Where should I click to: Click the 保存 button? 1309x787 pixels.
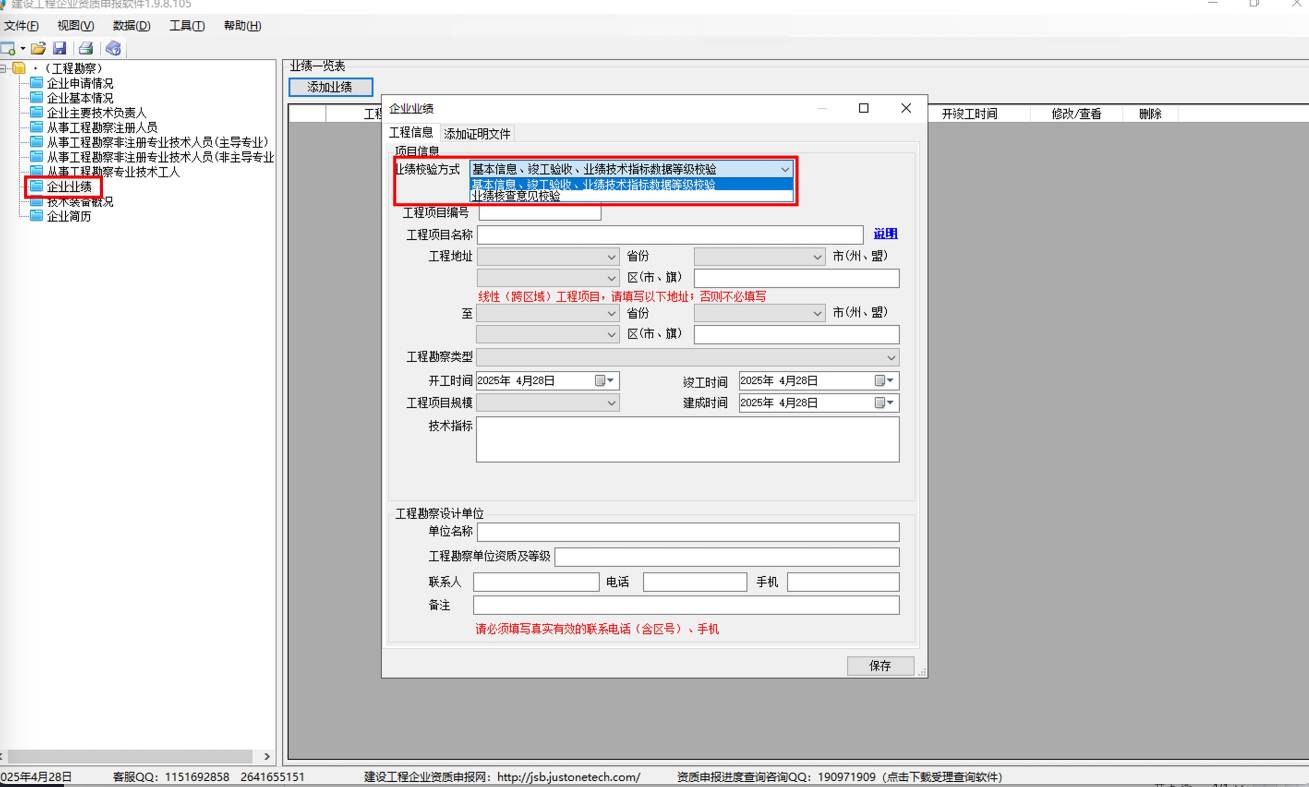879,666
